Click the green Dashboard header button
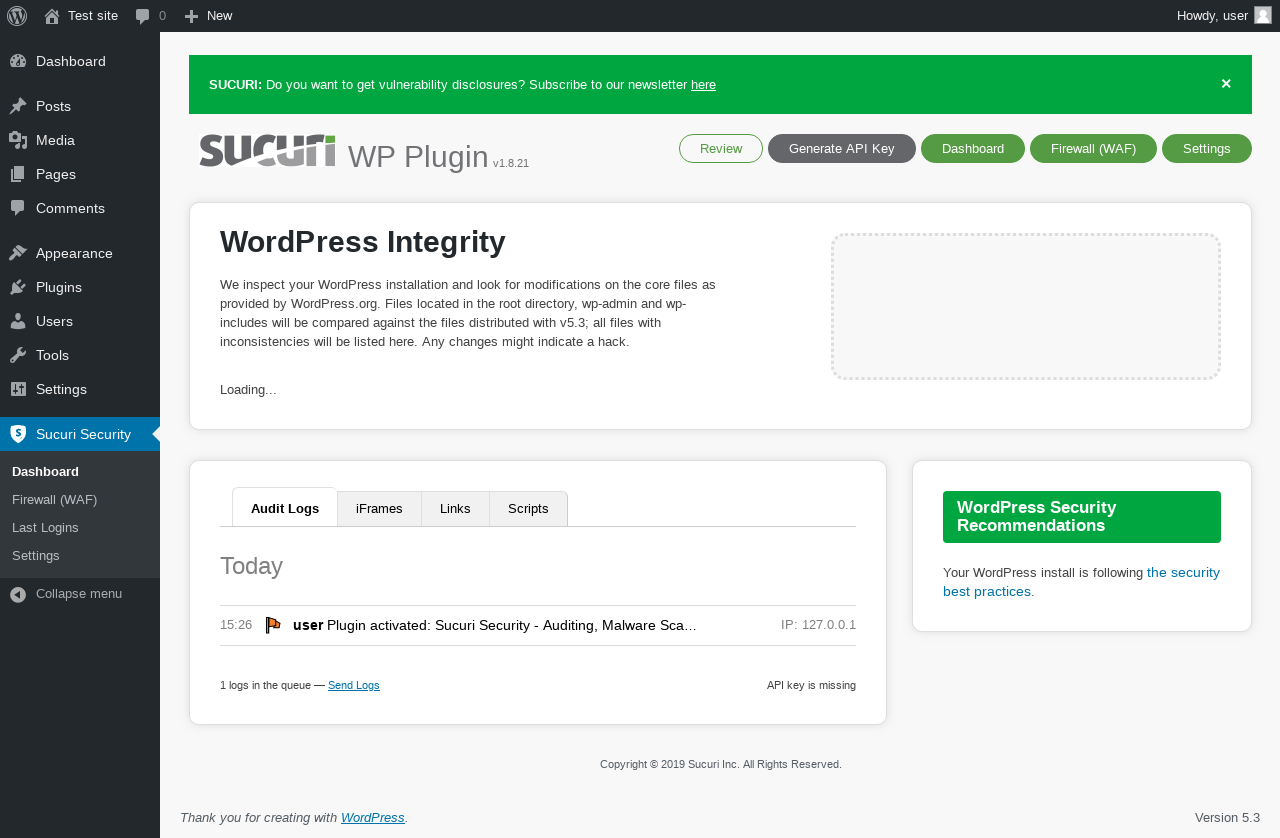 (973, 148)
